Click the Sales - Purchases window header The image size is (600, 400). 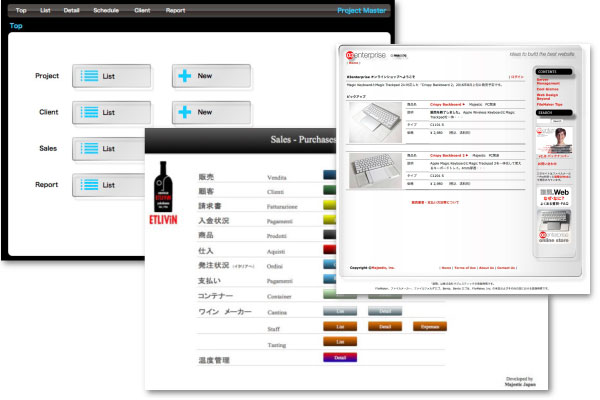point(240,140)
